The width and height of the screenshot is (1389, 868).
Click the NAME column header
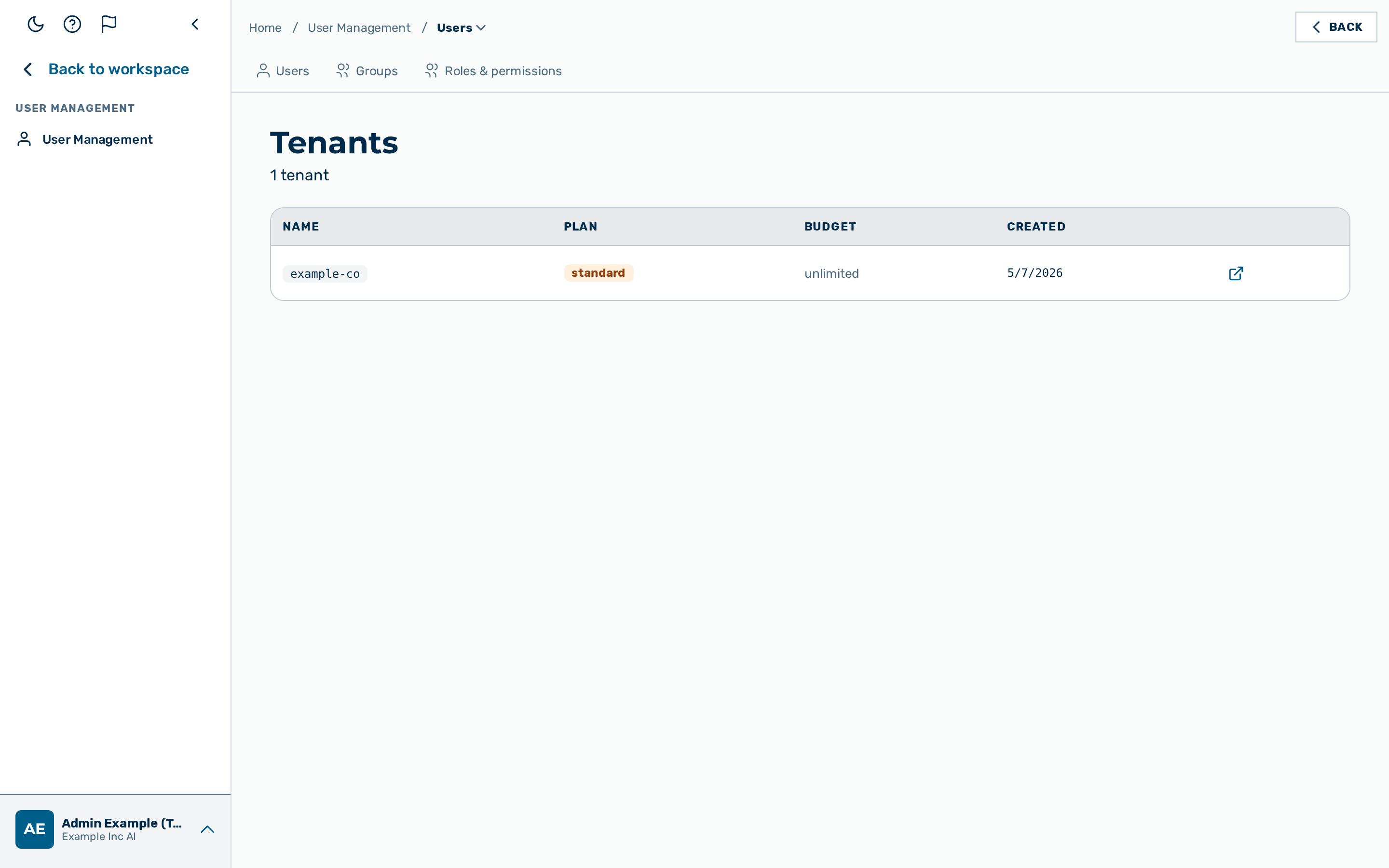click(x=301, y=227)
